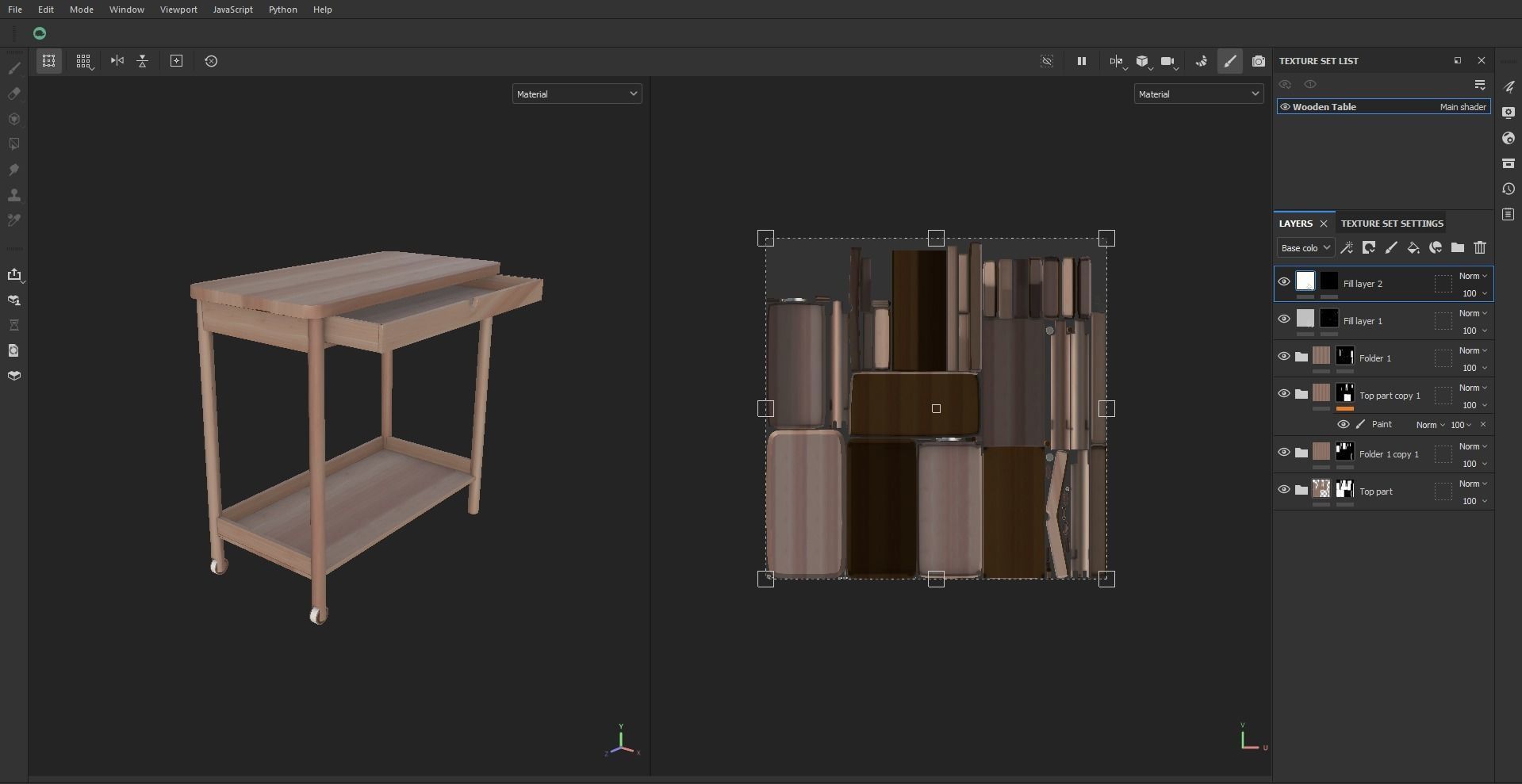Open the camera selection dropdown
1522x784 pixels.
[x=1169, y=61]
